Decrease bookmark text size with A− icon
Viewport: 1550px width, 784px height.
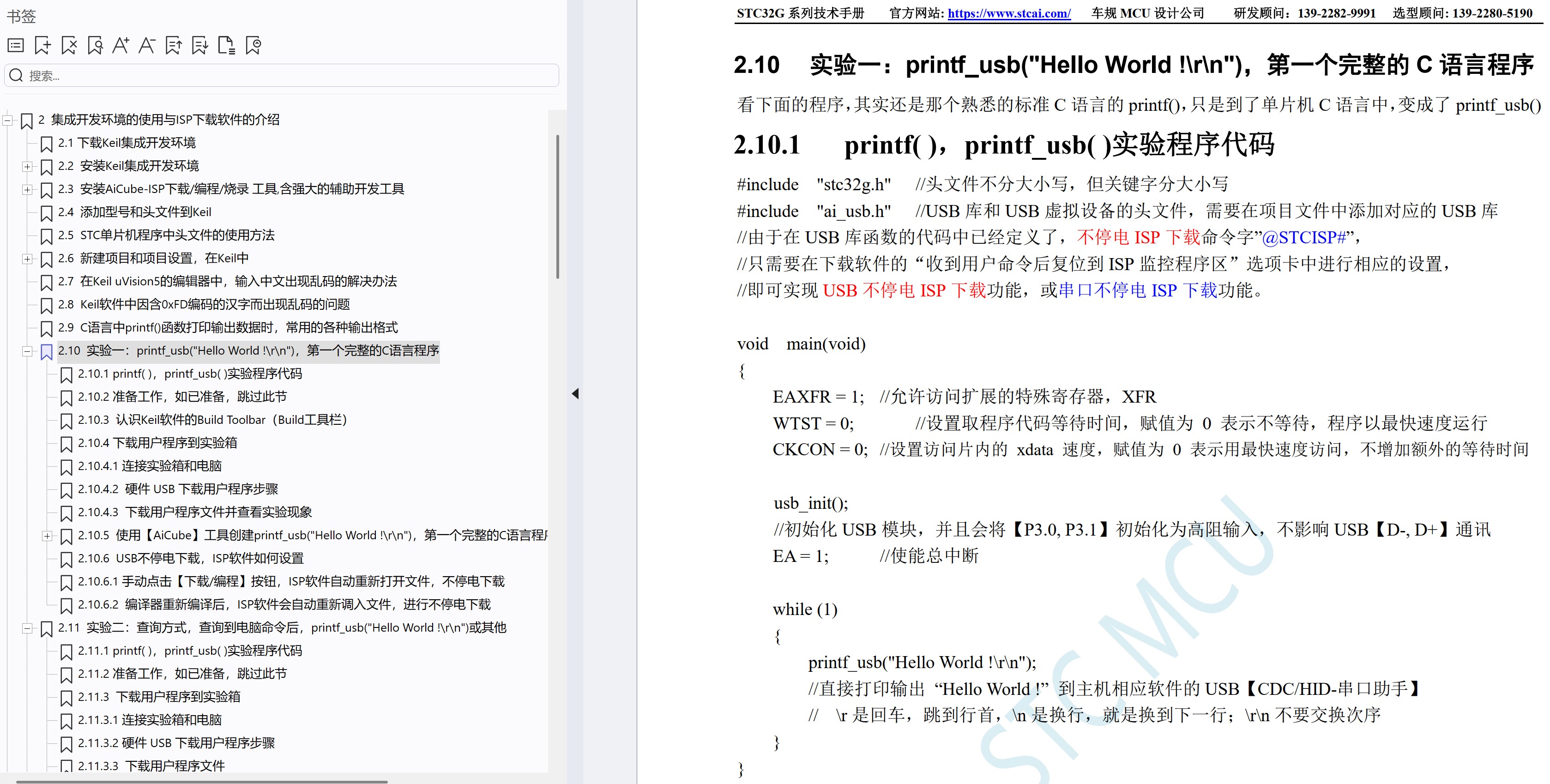tap(148, 45)
